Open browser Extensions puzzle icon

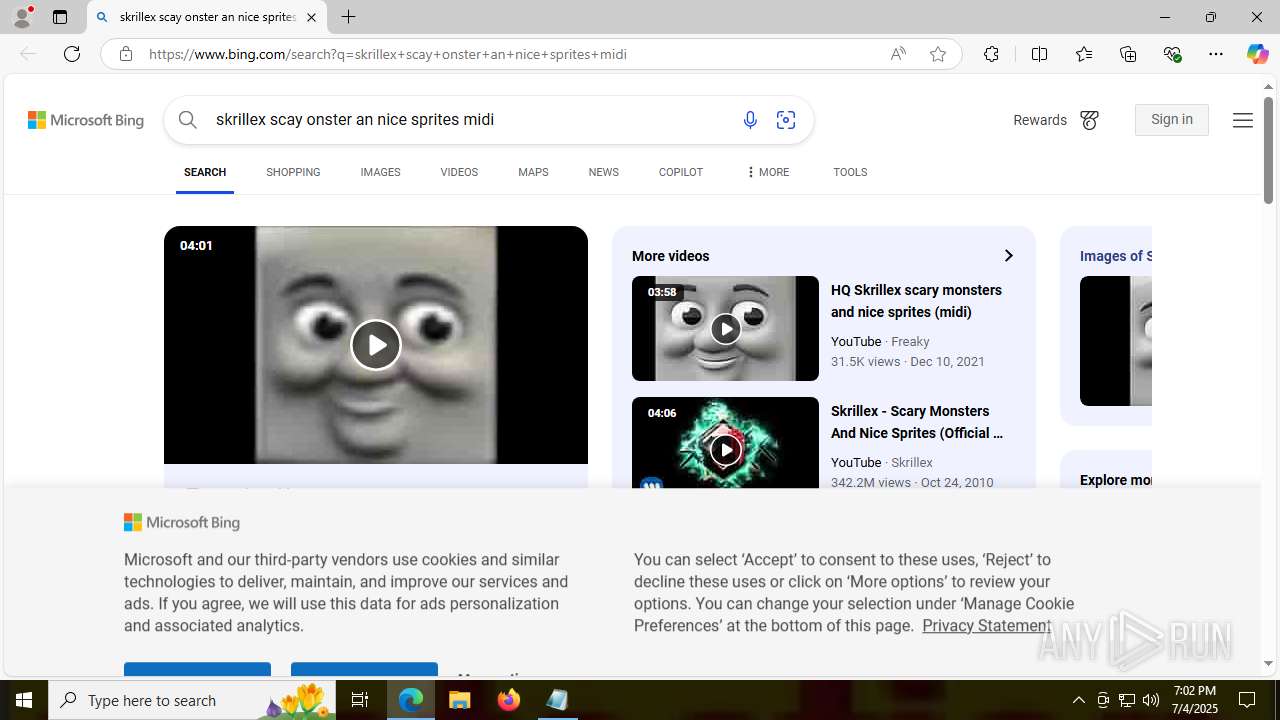pyautogui.click(x=991, y=54)
